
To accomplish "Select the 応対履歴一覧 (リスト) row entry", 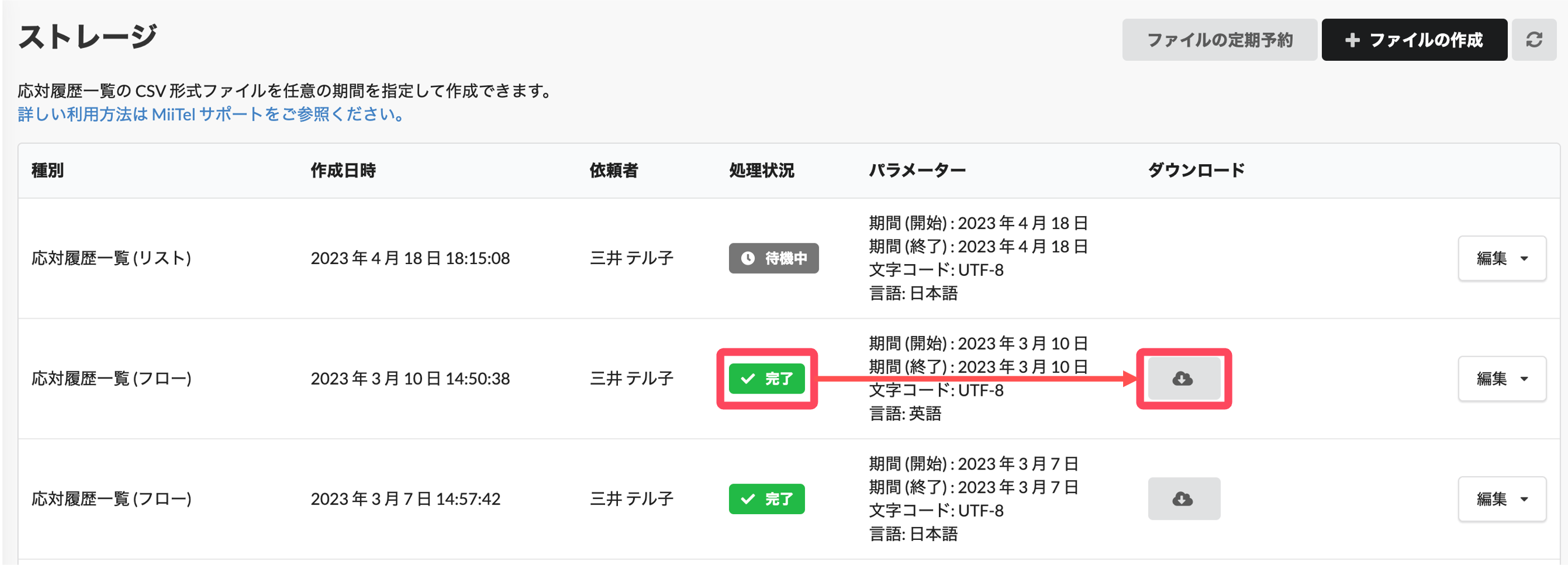I will click(x=112, y=258).
